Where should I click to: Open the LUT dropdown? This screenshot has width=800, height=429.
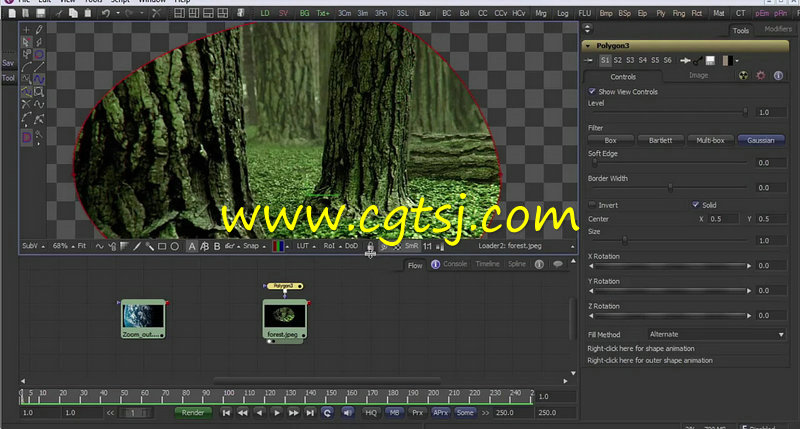(x=306, y=246)
